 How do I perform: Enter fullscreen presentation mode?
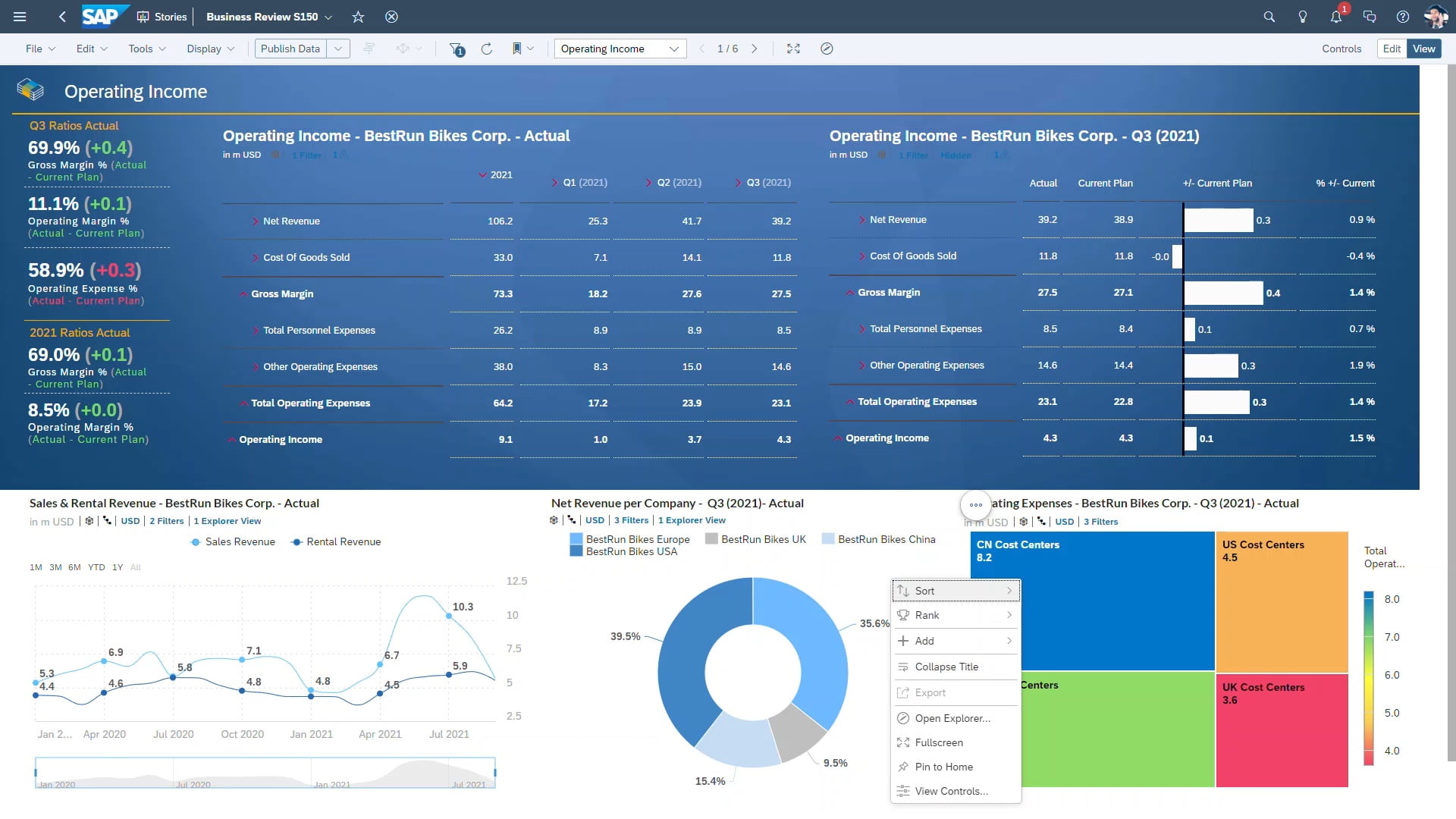pyautogui.click(x=794, y=49)
